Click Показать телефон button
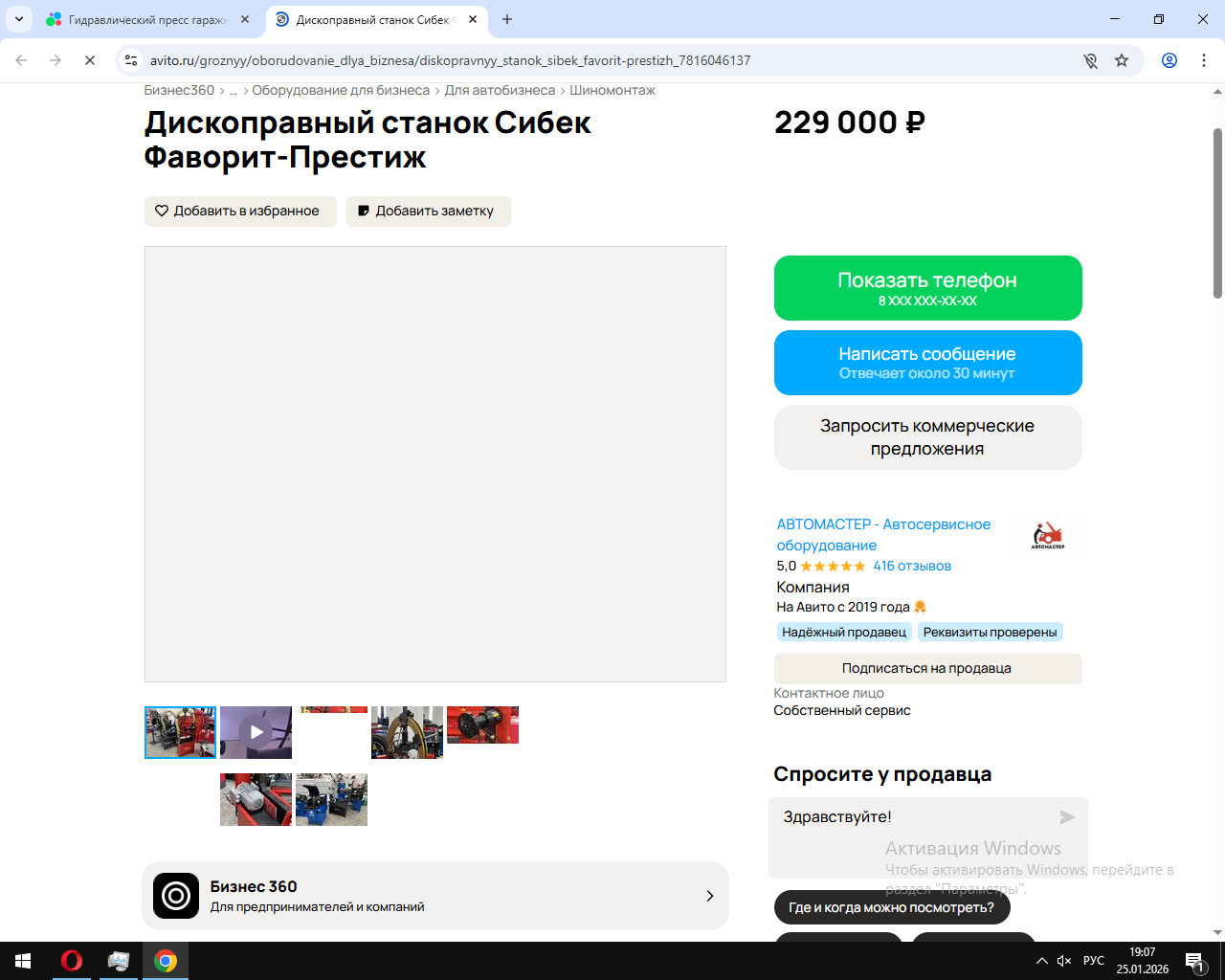1225x980 pixels. click(x=927, y=288)
